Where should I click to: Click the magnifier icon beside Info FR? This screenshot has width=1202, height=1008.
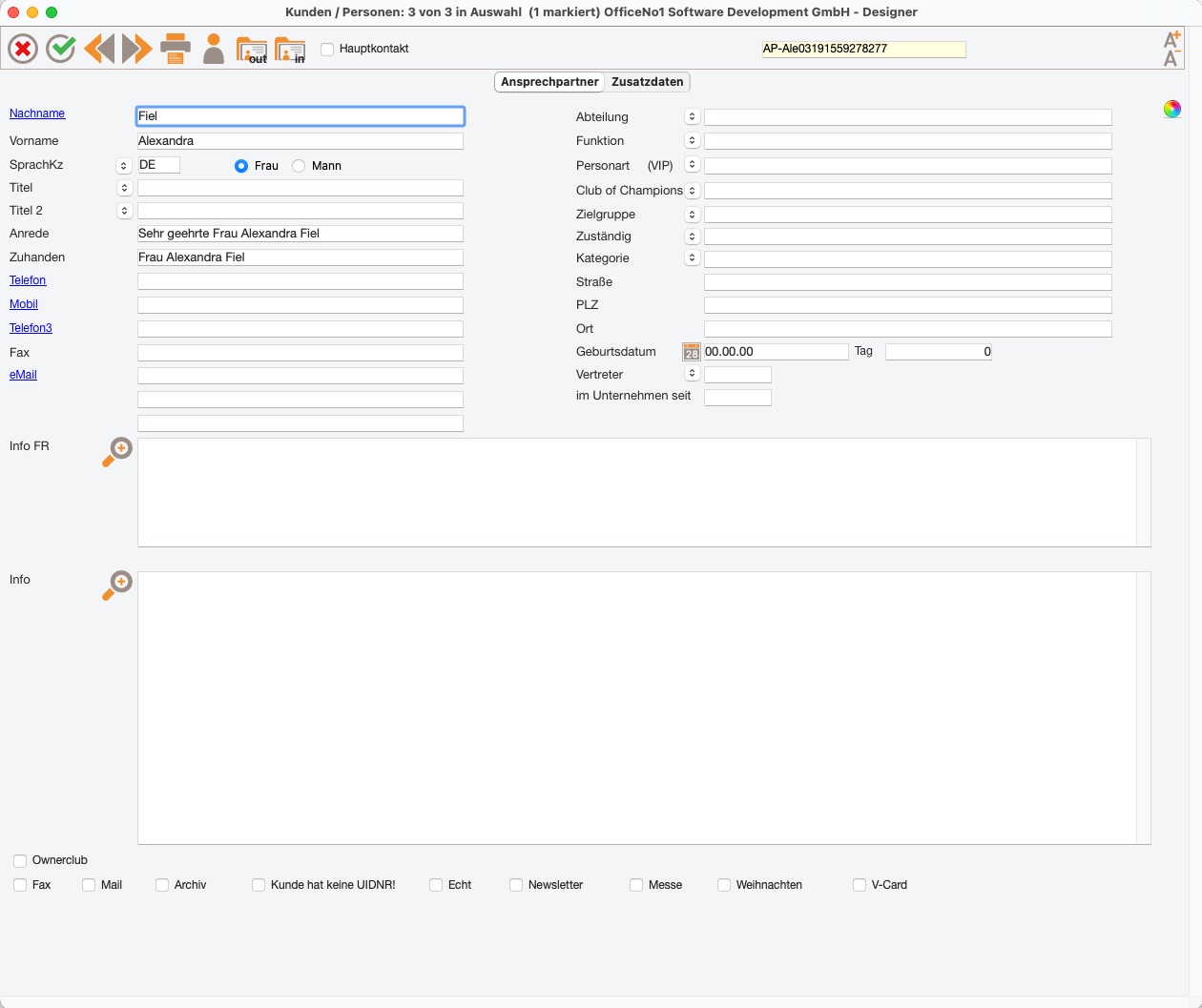point(117,452)
